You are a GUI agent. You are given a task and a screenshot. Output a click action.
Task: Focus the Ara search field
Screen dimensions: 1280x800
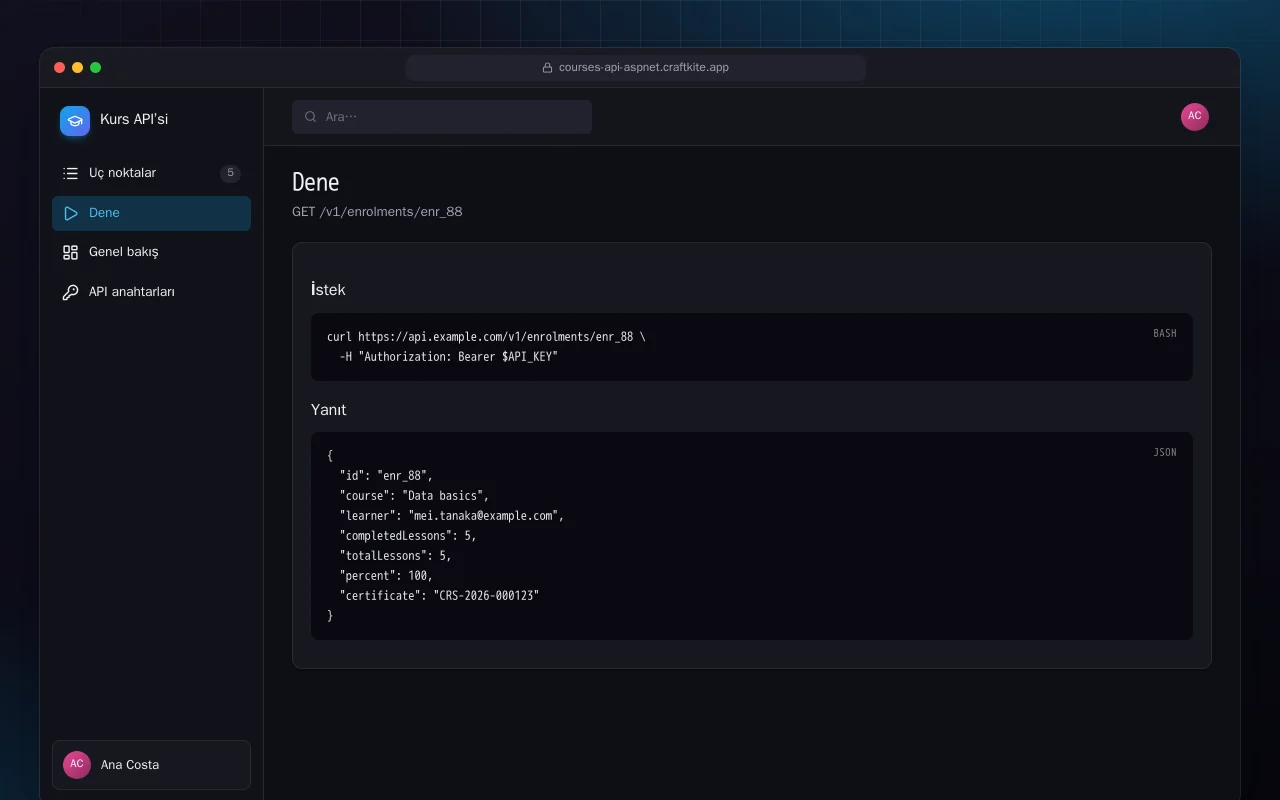[442, 117]
